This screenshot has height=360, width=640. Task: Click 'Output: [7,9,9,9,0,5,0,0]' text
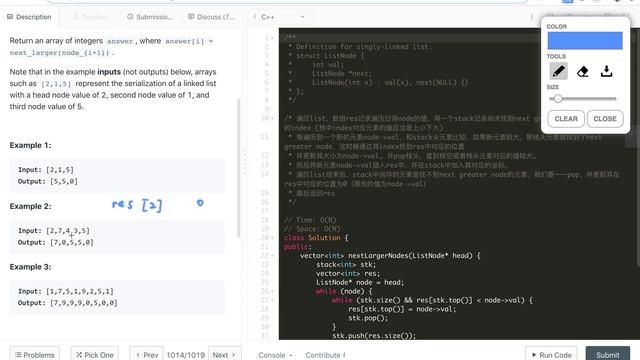click(x=68, y=303)
